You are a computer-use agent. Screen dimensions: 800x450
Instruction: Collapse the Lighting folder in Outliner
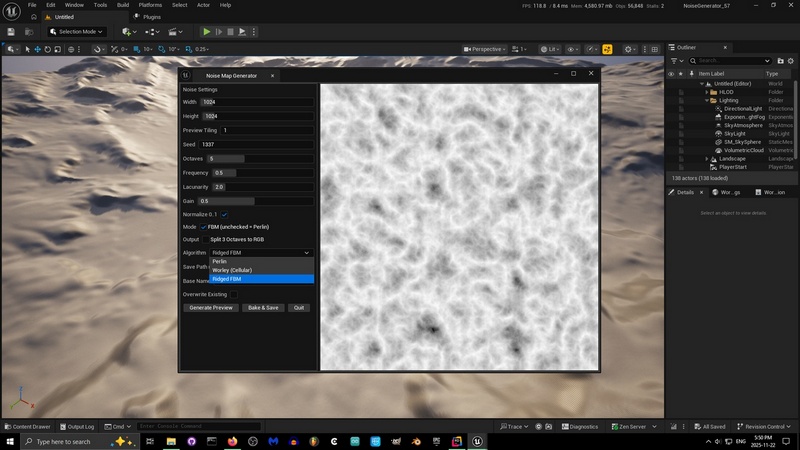(706, 100)
